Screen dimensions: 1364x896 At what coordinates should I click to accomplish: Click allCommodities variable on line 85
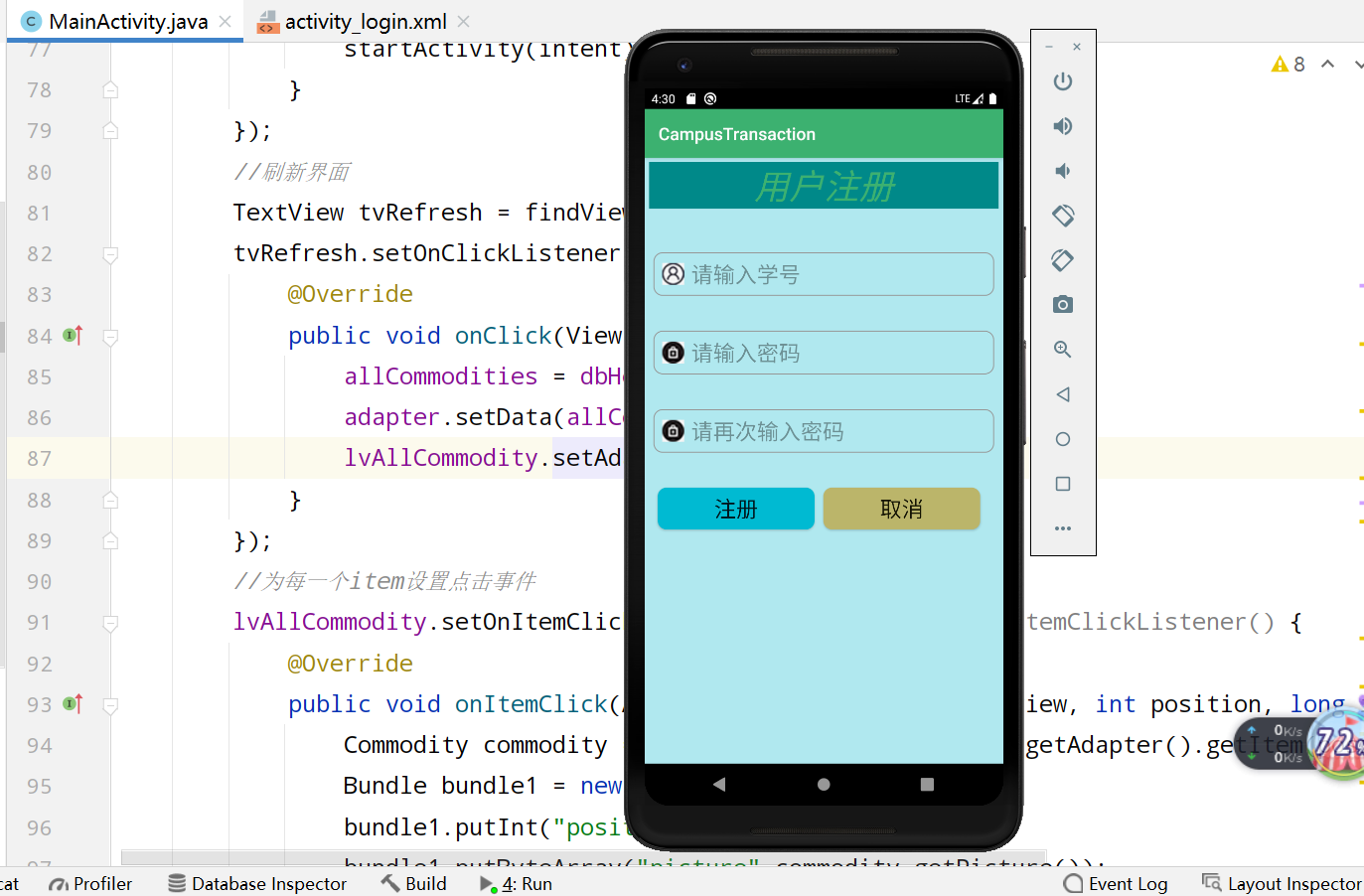click(441, 376)
